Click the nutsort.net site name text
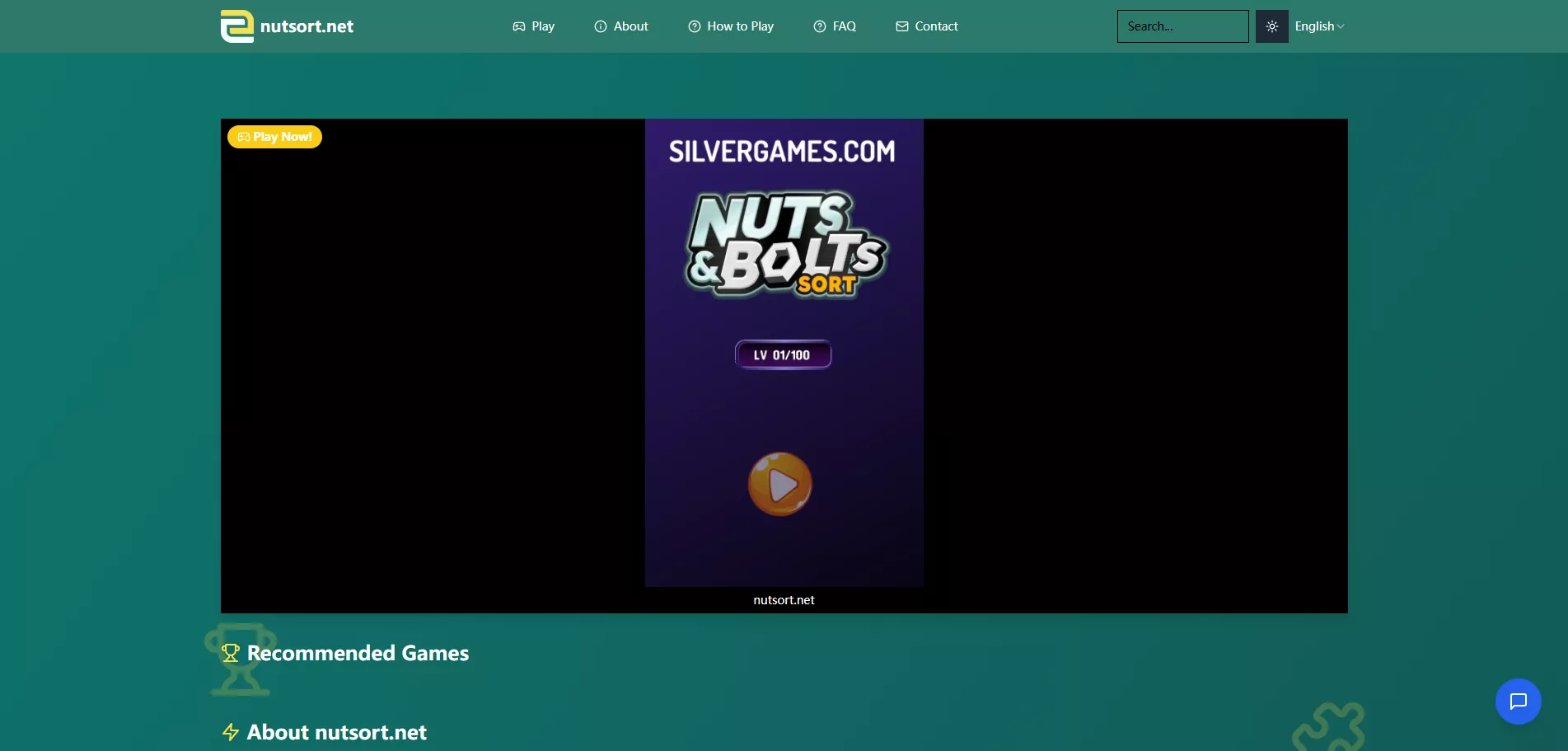Image resolution: width=1568 pixels, height=751 pixels. (x=307, y=26)
